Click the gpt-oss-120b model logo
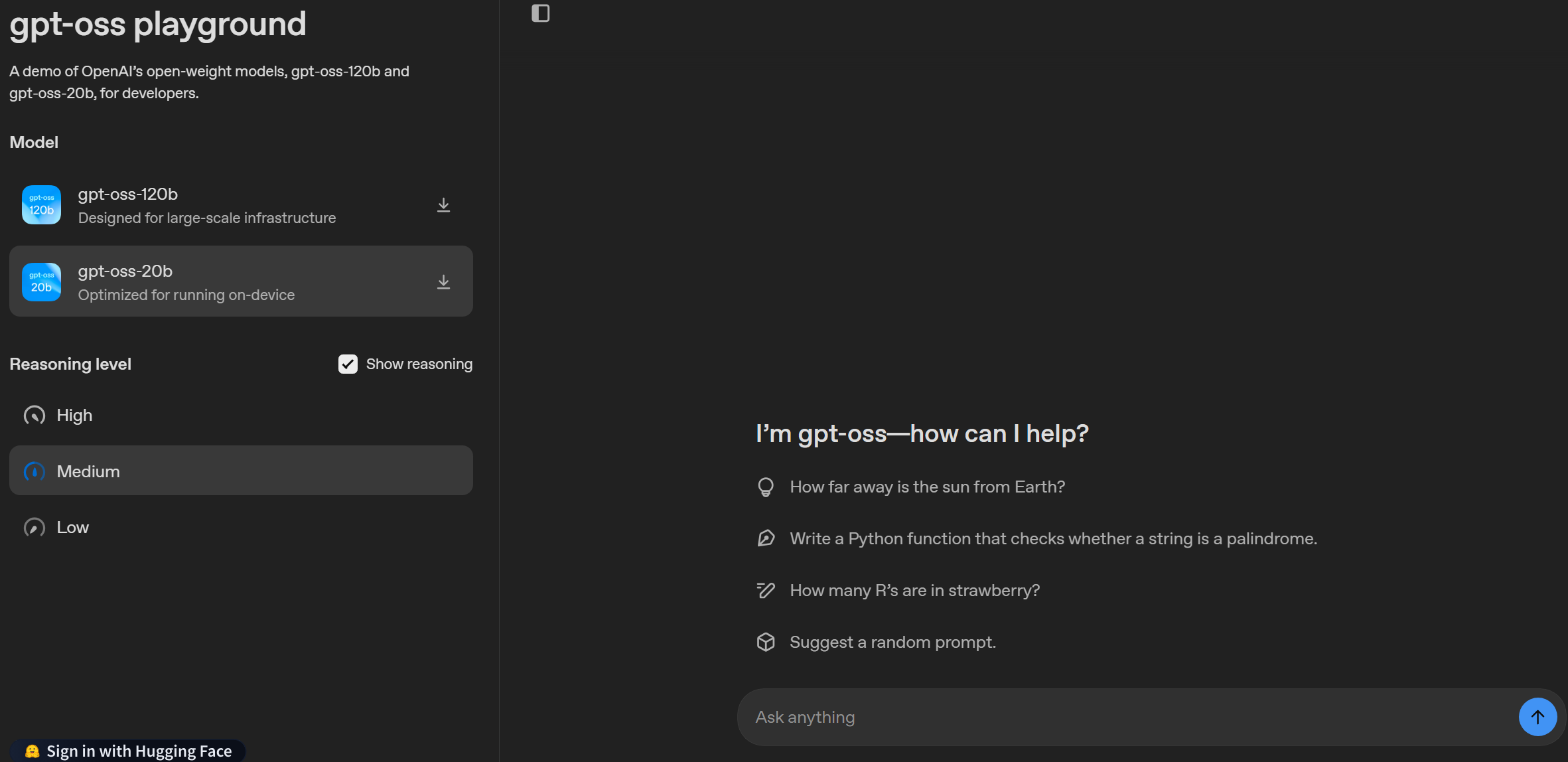This screenshot has width=1568, height=762. tap(41, 205)
